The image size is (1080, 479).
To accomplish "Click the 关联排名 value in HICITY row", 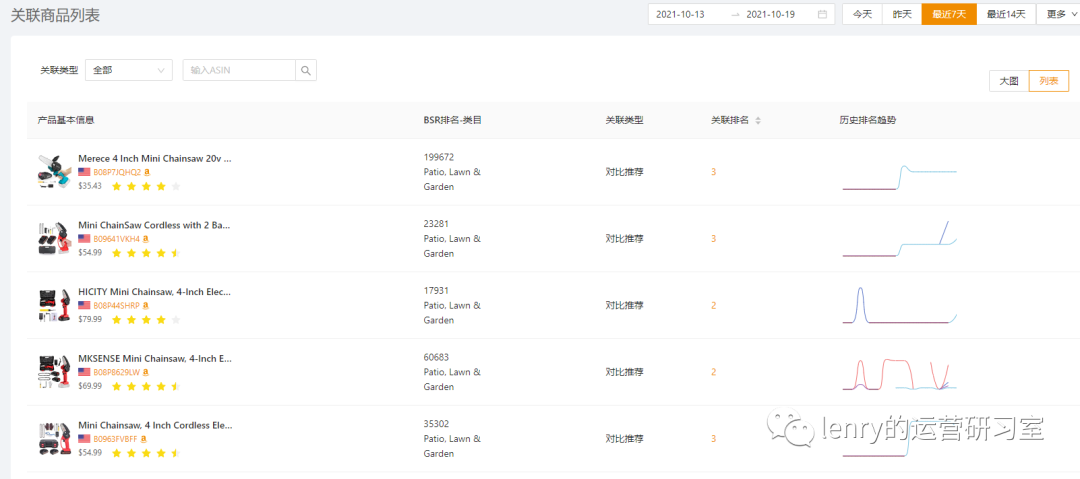I will [x=714, y=305].
